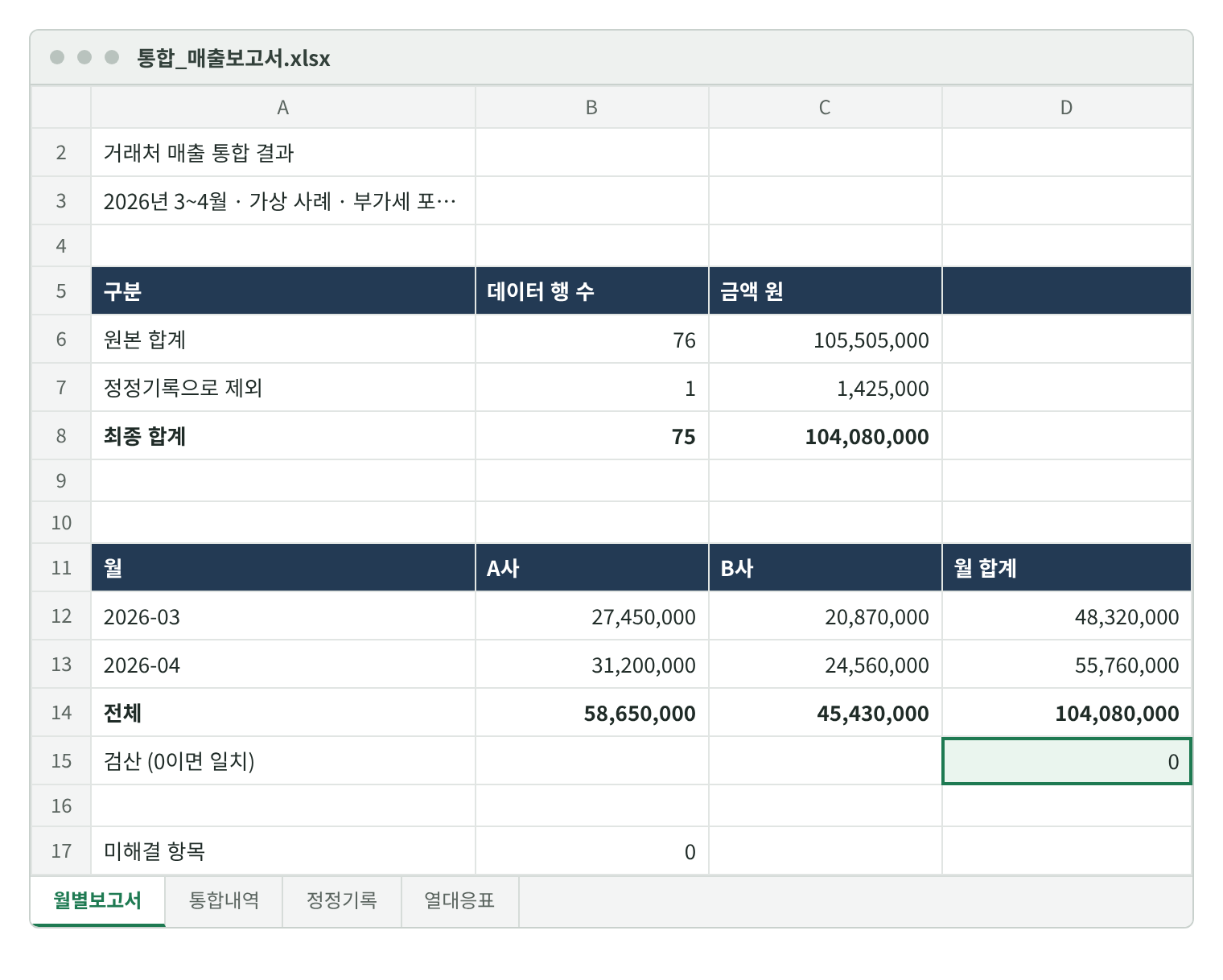This screenshot has width=1223, height=980.
Task: Click the 104,080,000 cell in row 8
Action: pyautogui.click(x=826, y=436)
